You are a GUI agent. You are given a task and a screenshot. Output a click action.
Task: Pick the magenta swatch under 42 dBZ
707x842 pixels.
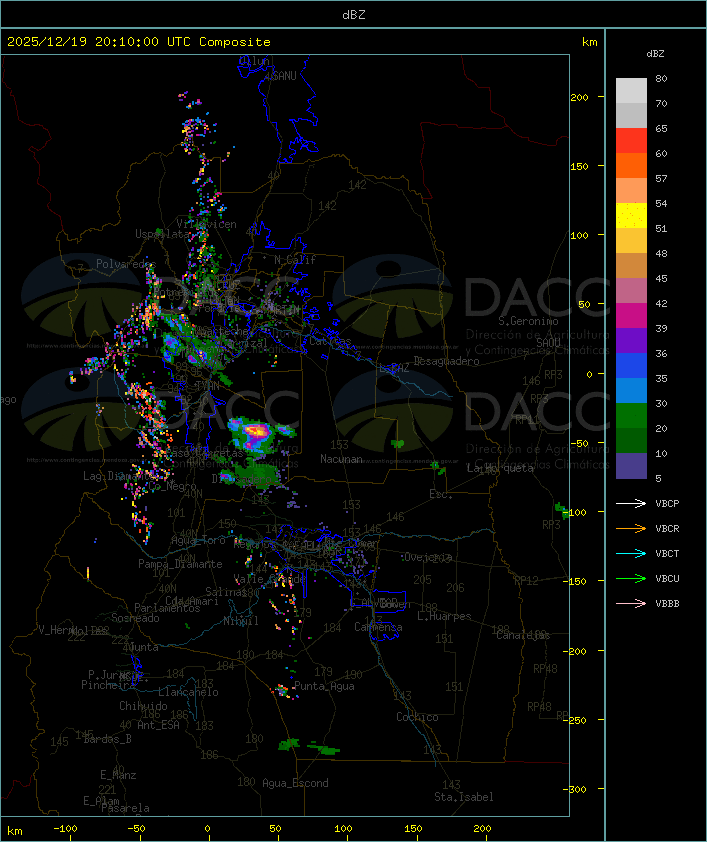pyautogui.click(x=631, y=315)
